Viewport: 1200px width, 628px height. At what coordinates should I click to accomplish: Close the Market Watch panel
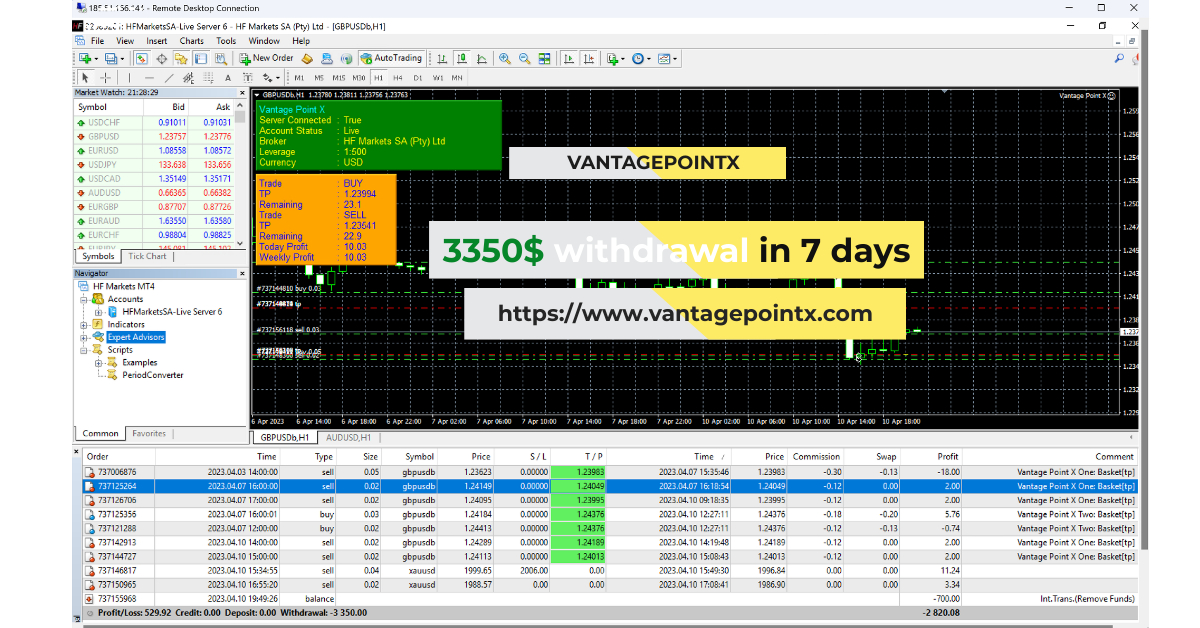(241, 93)
